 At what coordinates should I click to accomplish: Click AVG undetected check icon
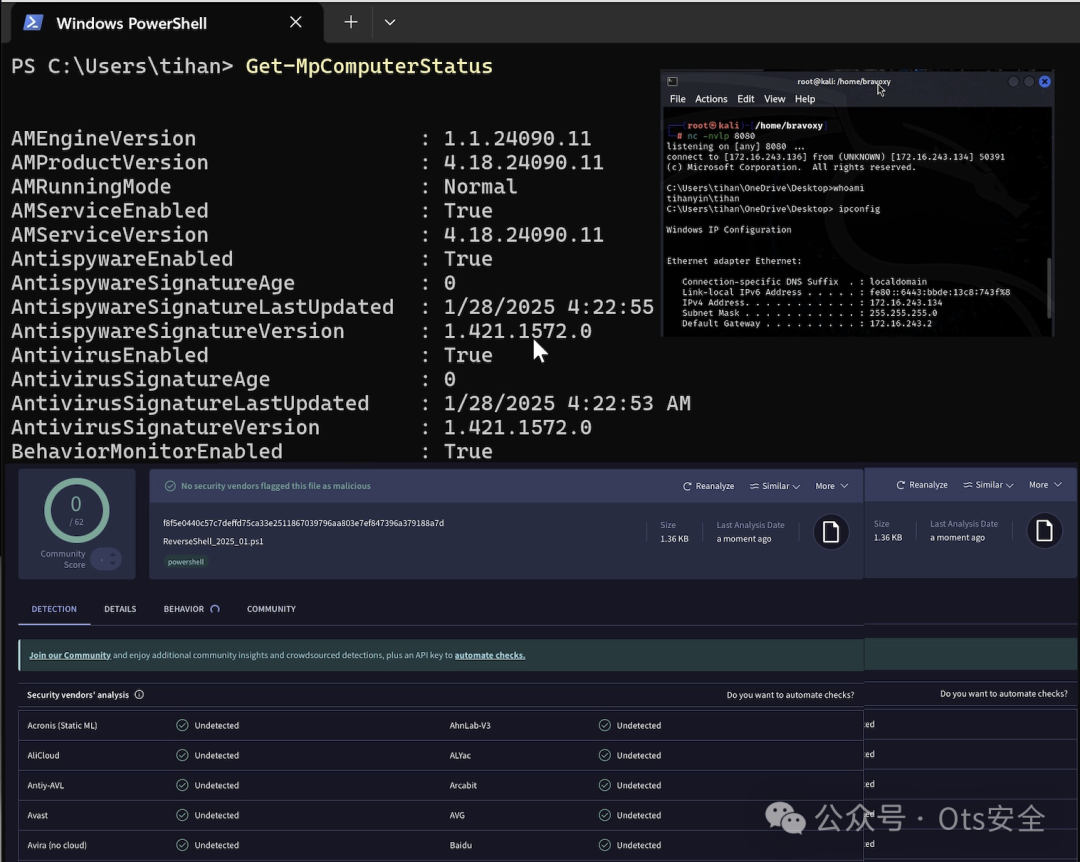(x=605, y=815)
